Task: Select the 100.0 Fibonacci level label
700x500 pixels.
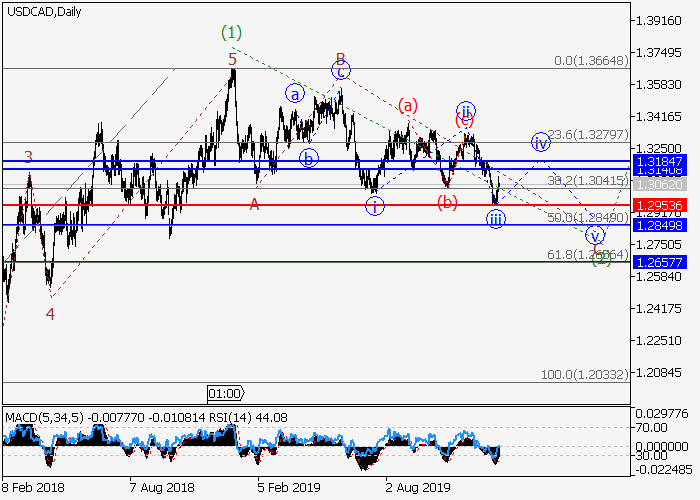Action: click(584, 373)
